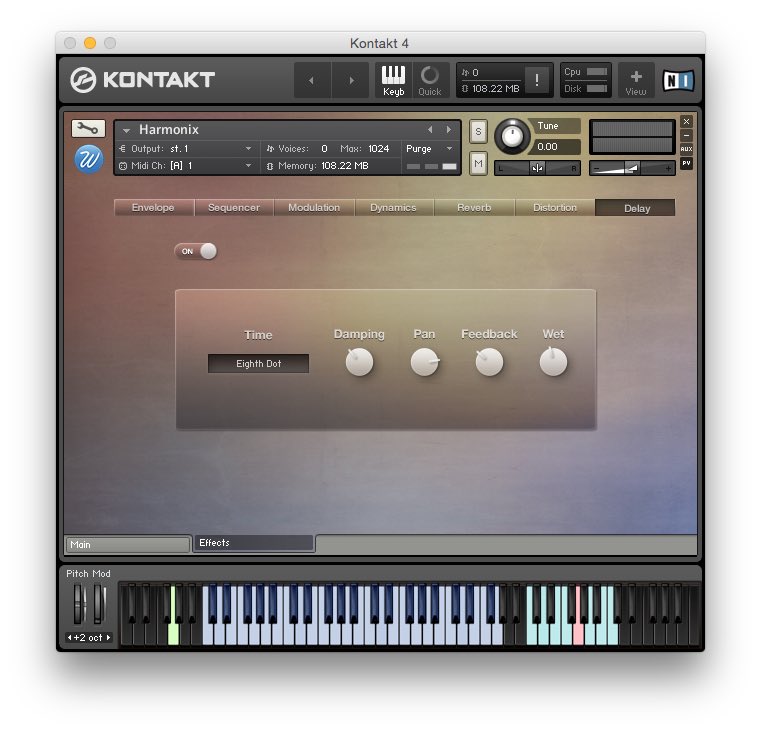Viewport: 761px width, 732px height.
Task: Click the red key on keyboard
Action: point(578,633)
